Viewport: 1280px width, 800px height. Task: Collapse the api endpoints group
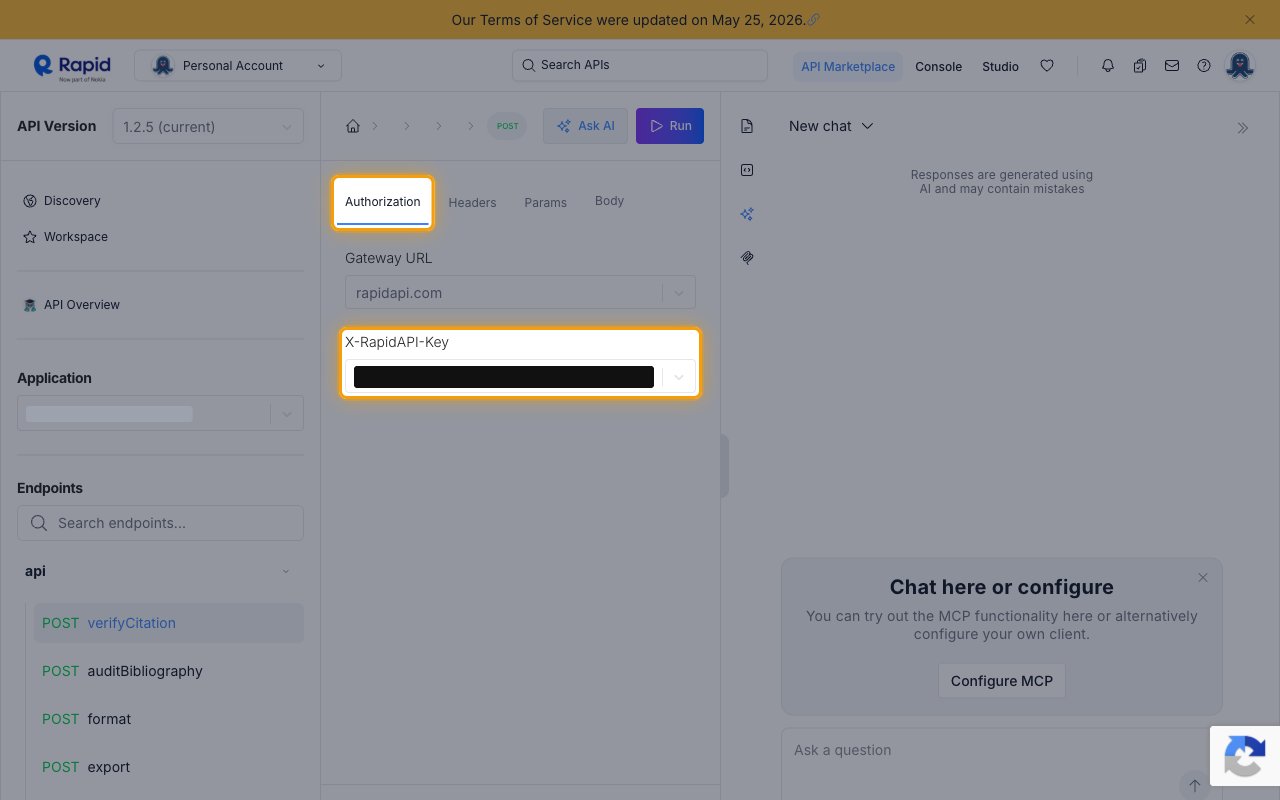point(285,572)
